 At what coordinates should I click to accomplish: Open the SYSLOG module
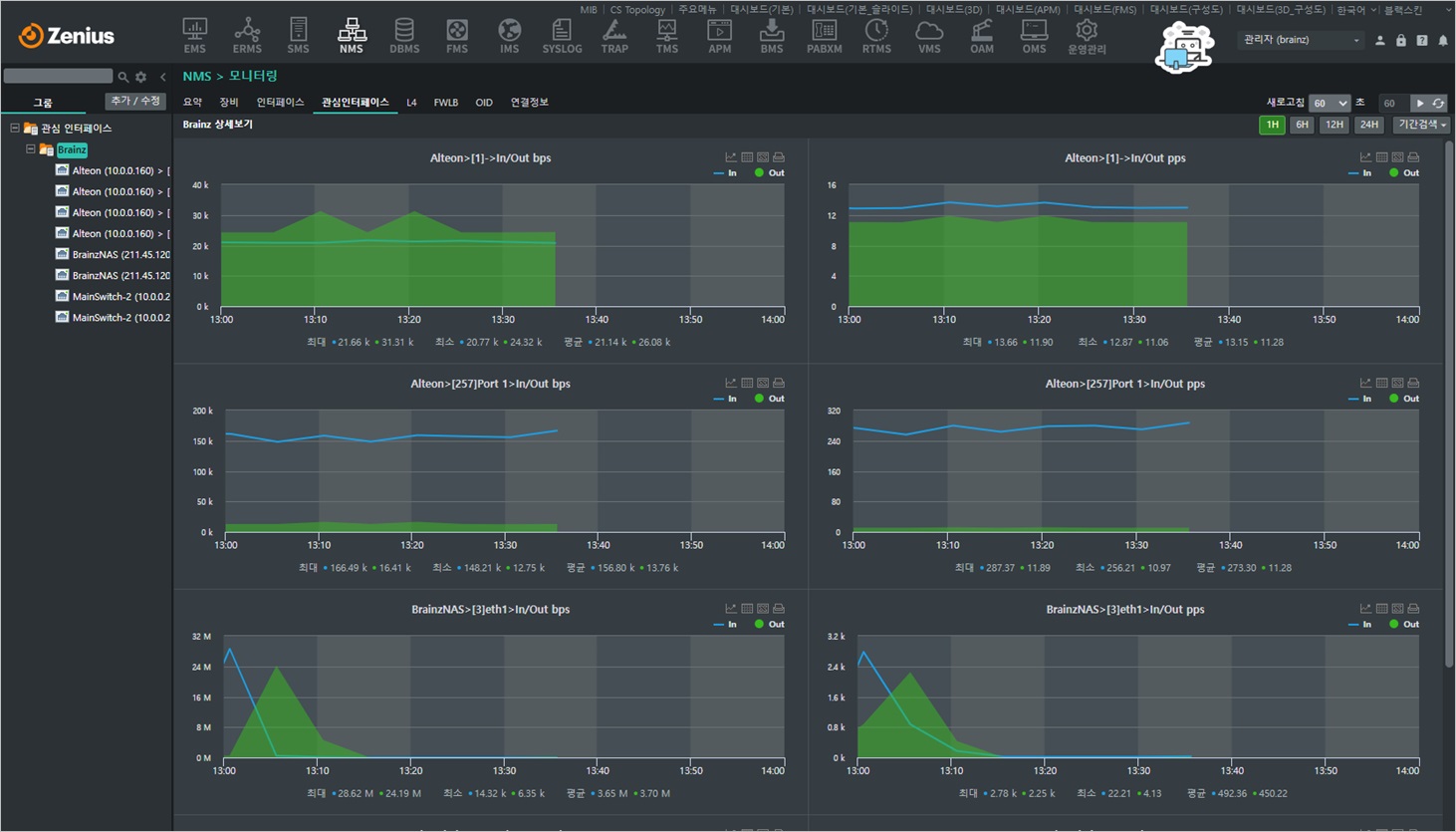562,36
